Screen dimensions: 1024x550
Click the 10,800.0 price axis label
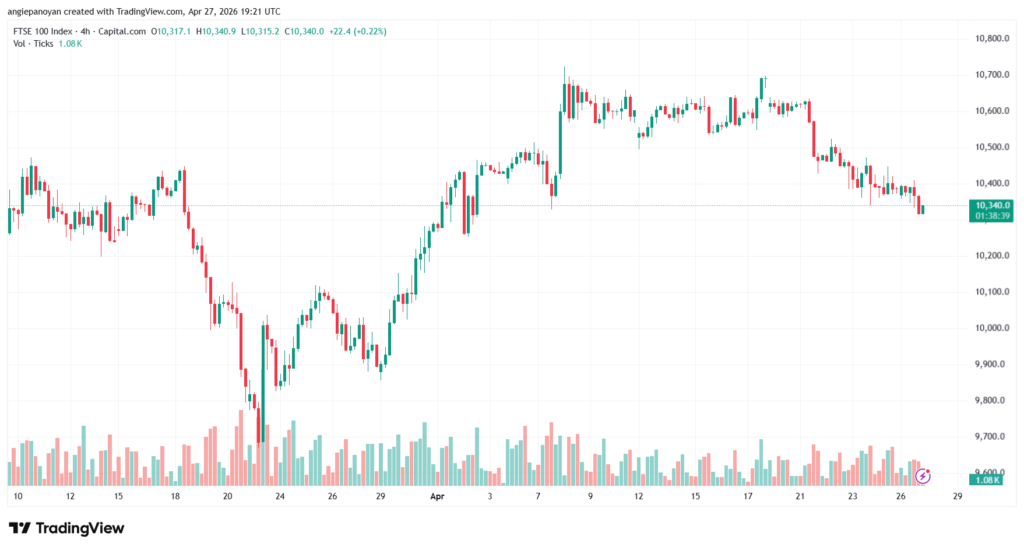(988, 38)
